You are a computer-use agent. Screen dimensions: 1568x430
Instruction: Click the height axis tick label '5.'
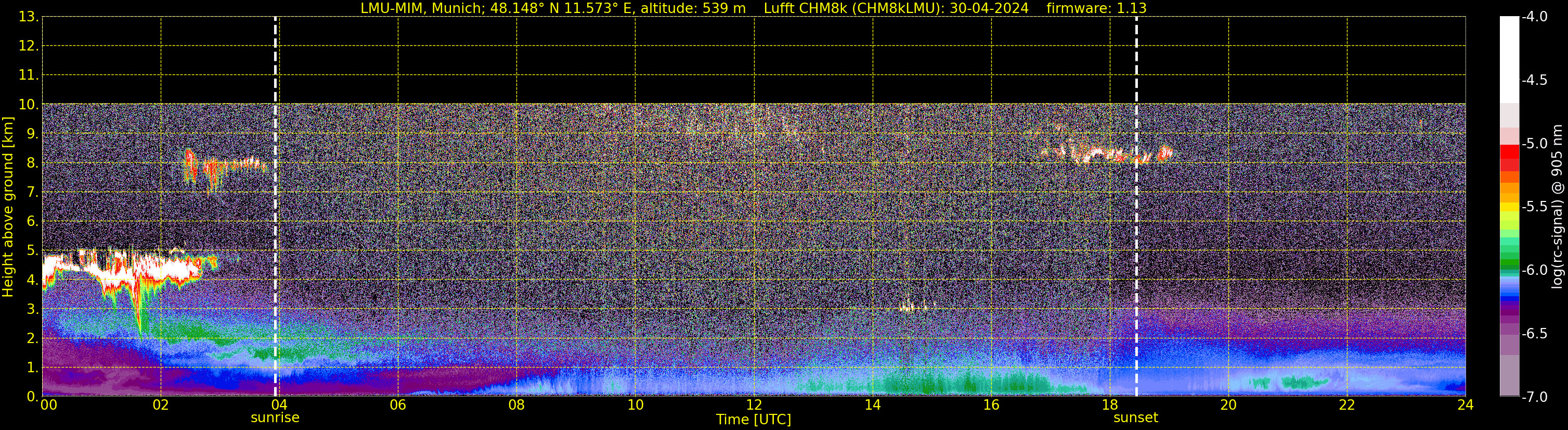pyautogui.click(x=32, y=251)
